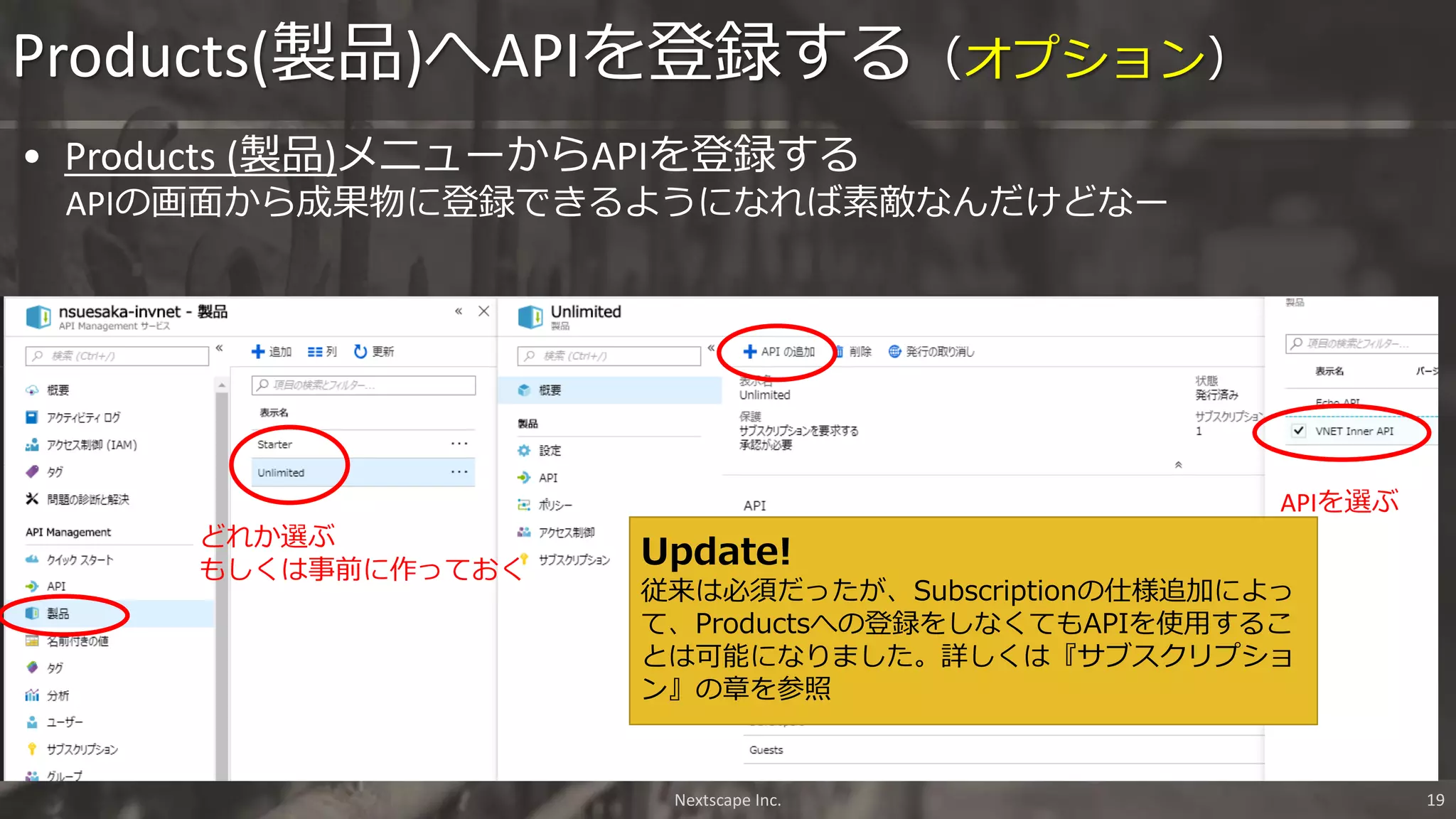This screenshot has height=819, width=1456.
Task: Click 発行の取り消し globe button
Action: [x=931, y=351]
